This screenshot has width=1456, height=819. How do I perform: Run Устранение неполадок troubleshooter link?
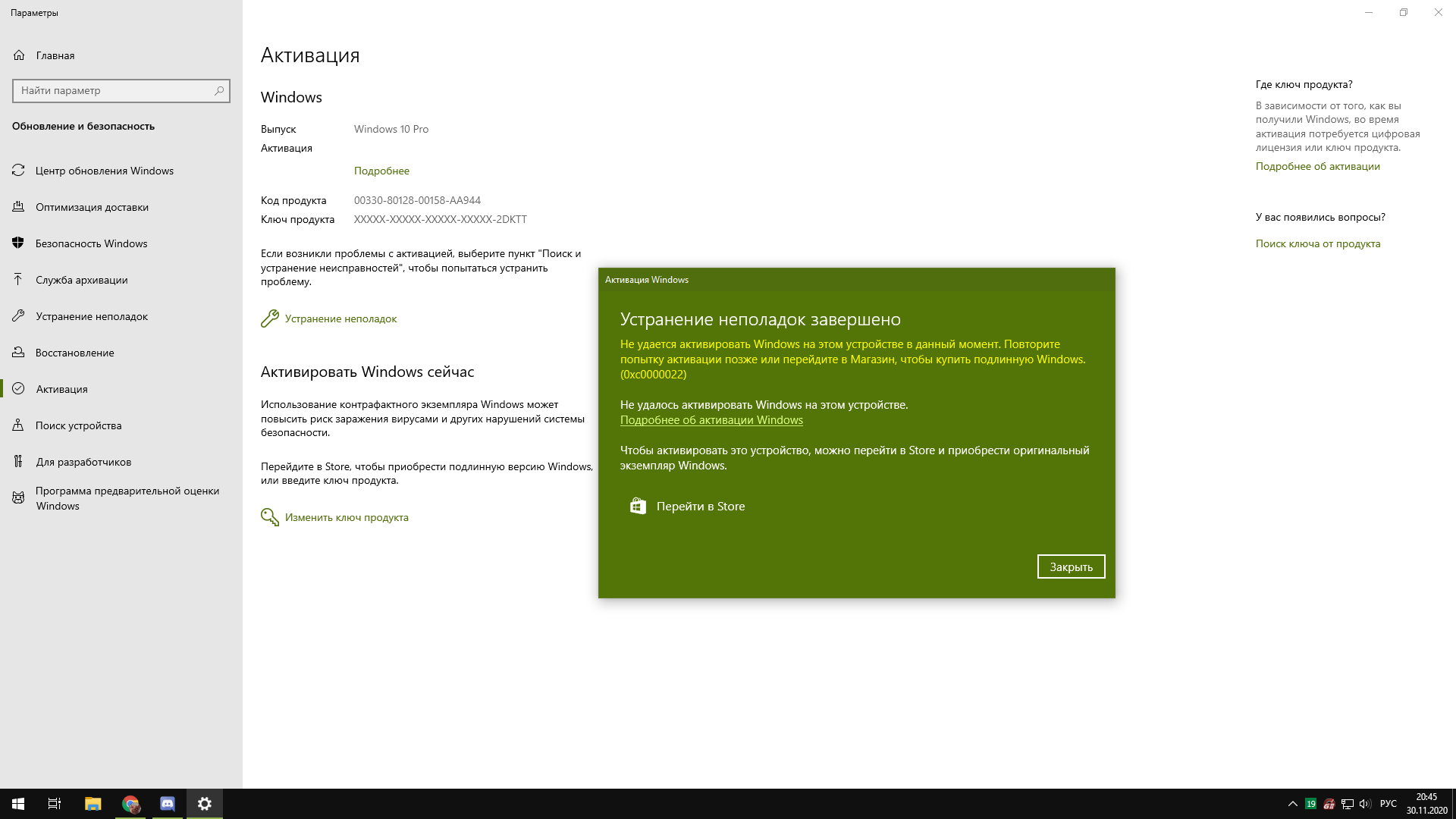click(x=340, y=318)
